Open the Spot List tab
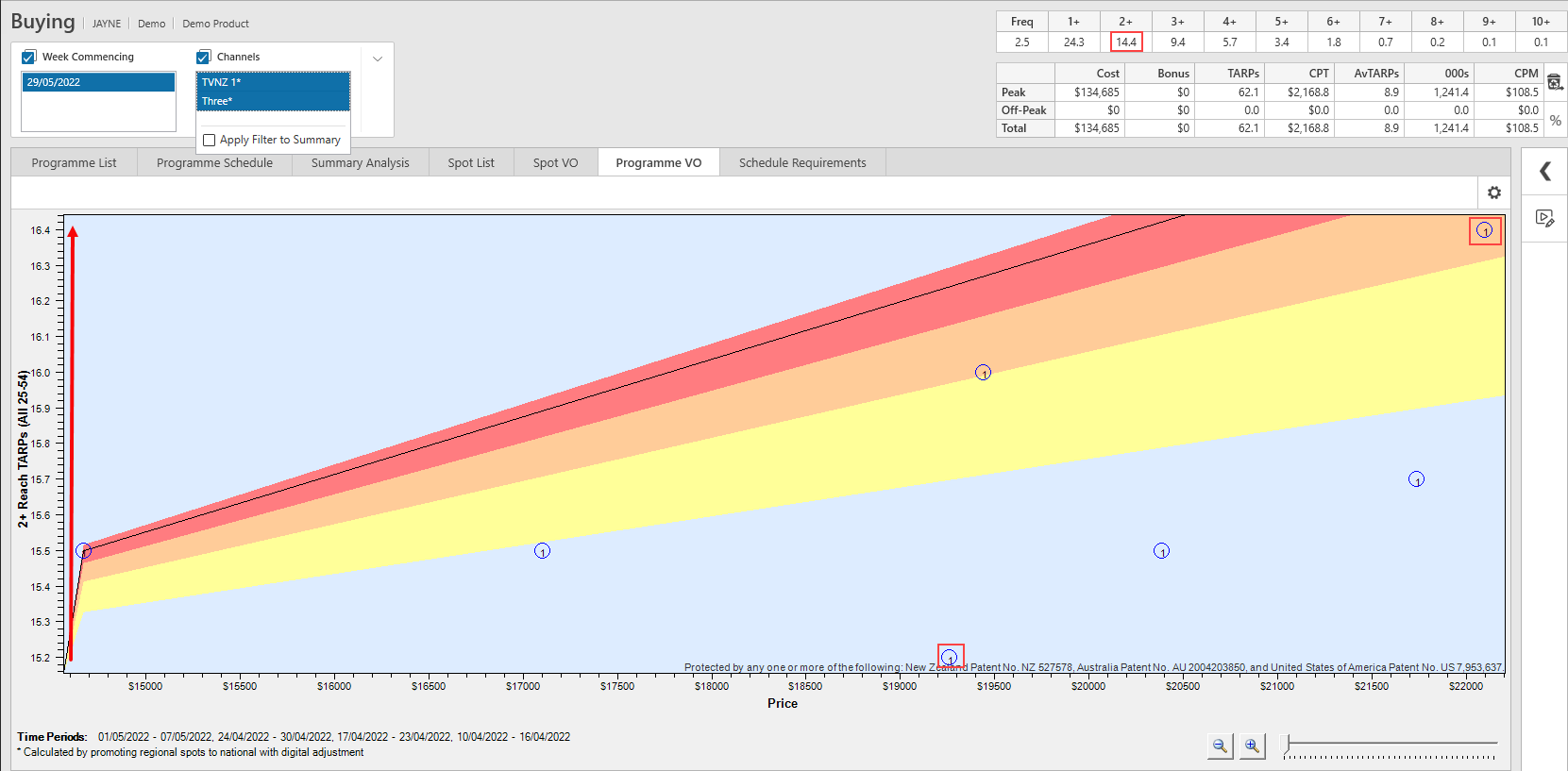 click(471, 162)
